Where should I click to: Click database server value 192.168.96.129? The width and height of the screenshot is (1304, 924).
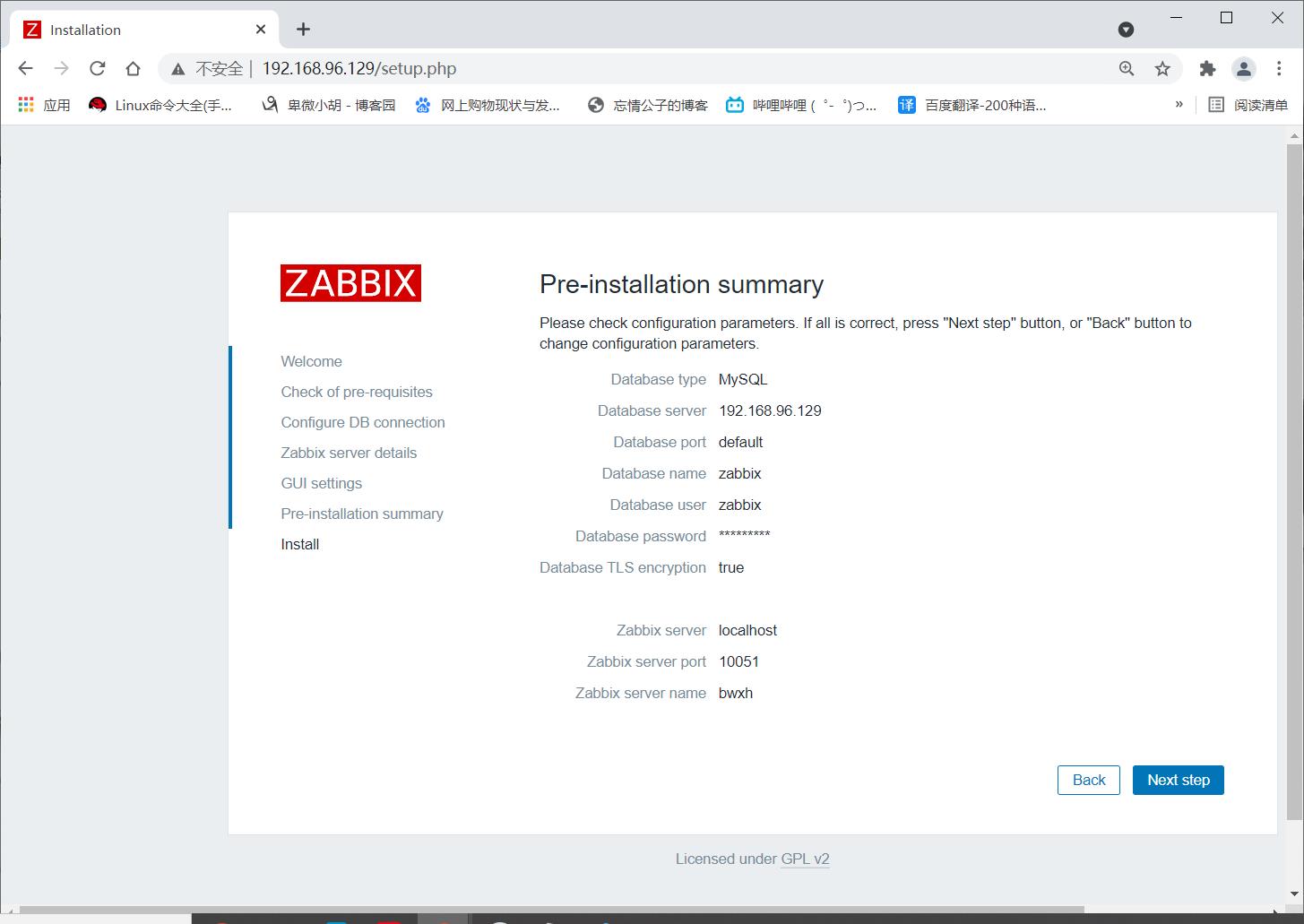tap(770, 410)
